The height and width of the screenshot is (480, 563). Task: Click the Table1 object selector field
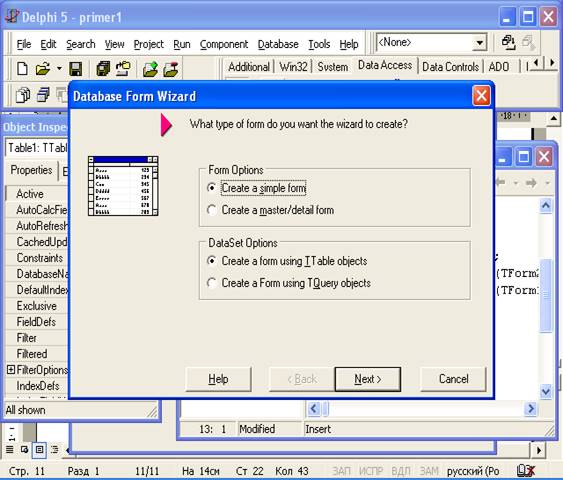(37, 148)
